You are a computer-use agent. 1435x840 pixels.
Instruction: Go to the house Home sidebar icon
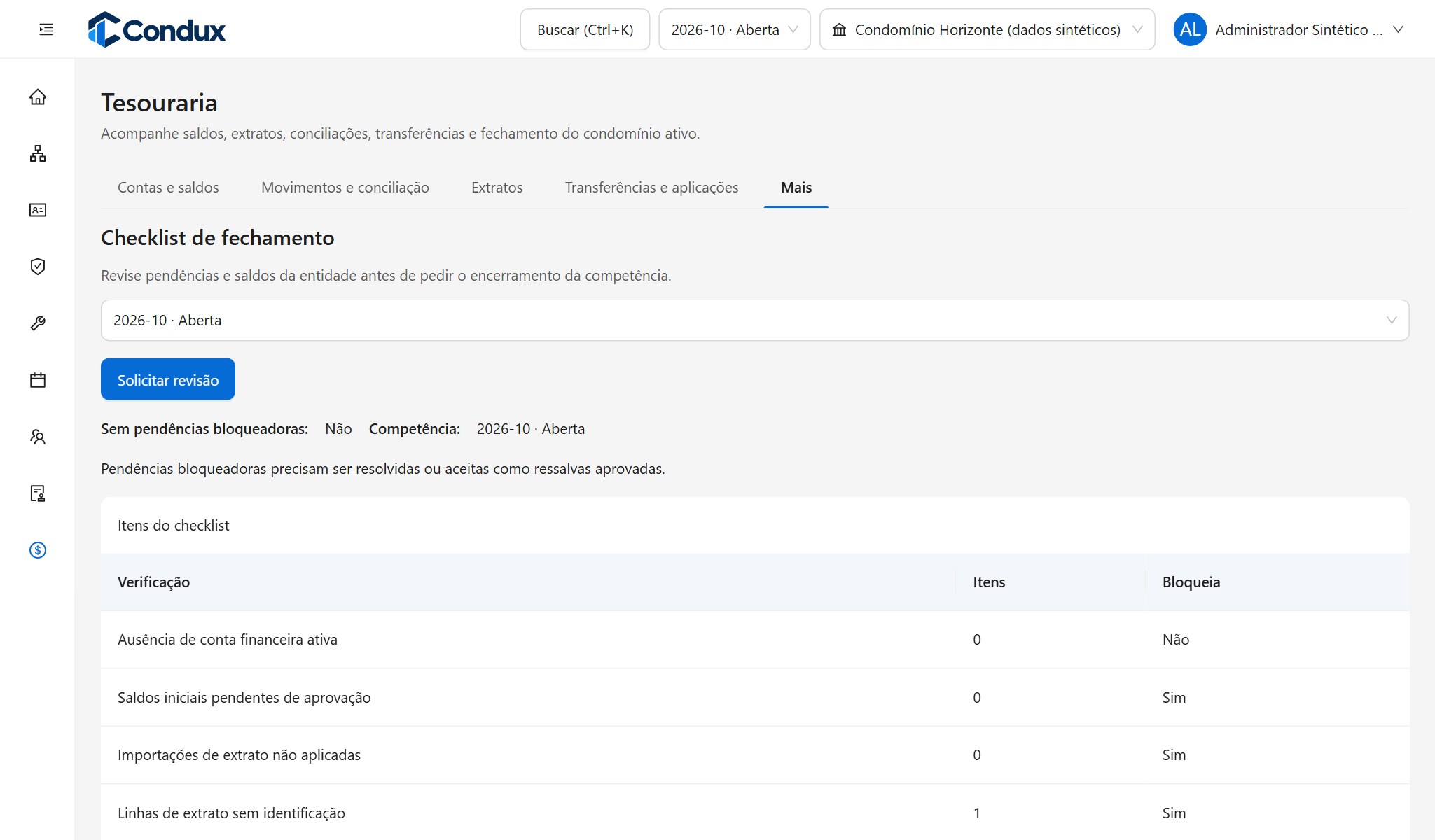38,97
